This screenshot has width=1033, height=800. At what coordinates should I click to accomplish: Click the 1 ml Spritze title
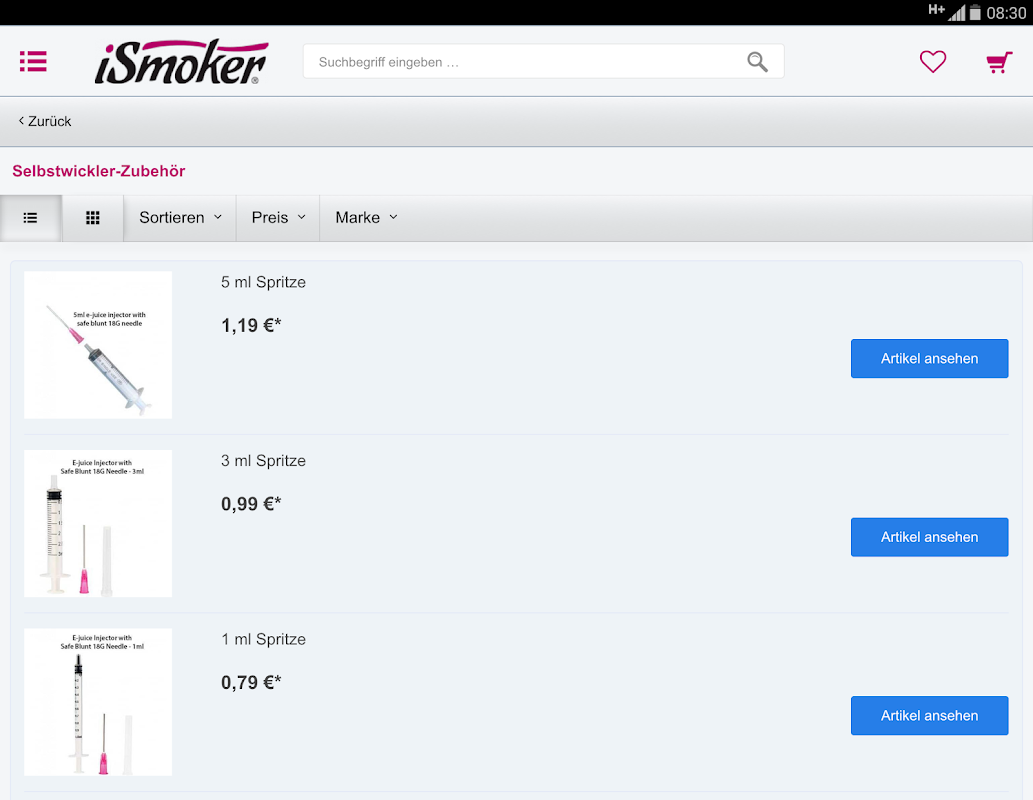[x=263, y=639]
